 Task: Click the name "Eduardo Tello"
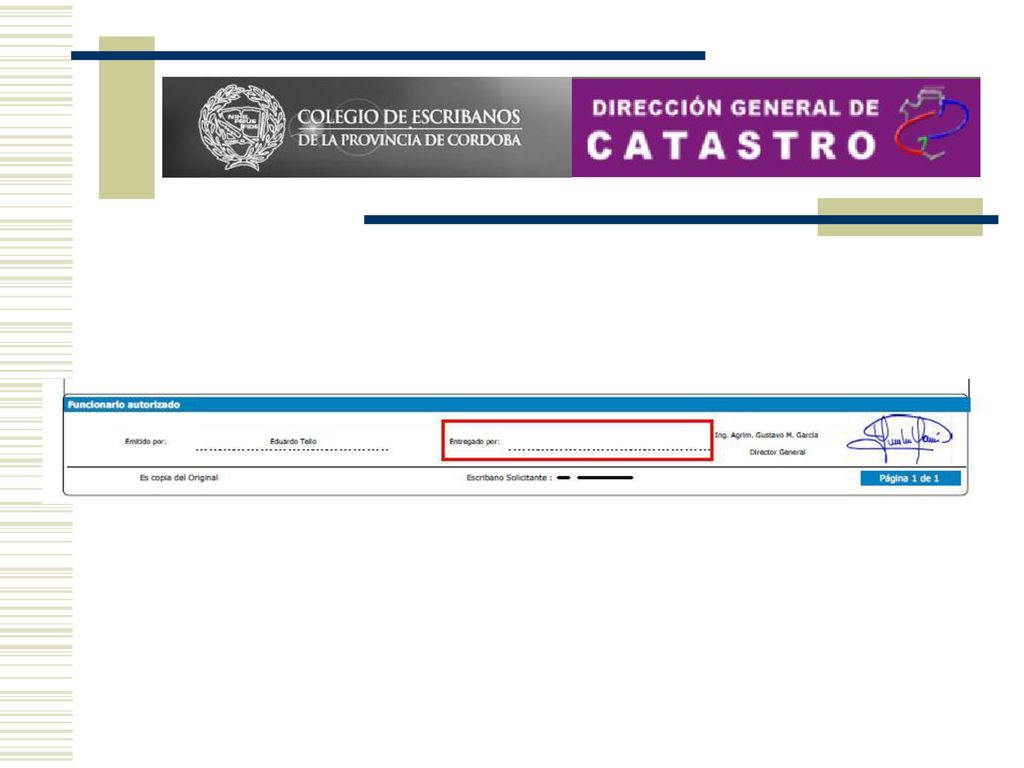(293, 441)
